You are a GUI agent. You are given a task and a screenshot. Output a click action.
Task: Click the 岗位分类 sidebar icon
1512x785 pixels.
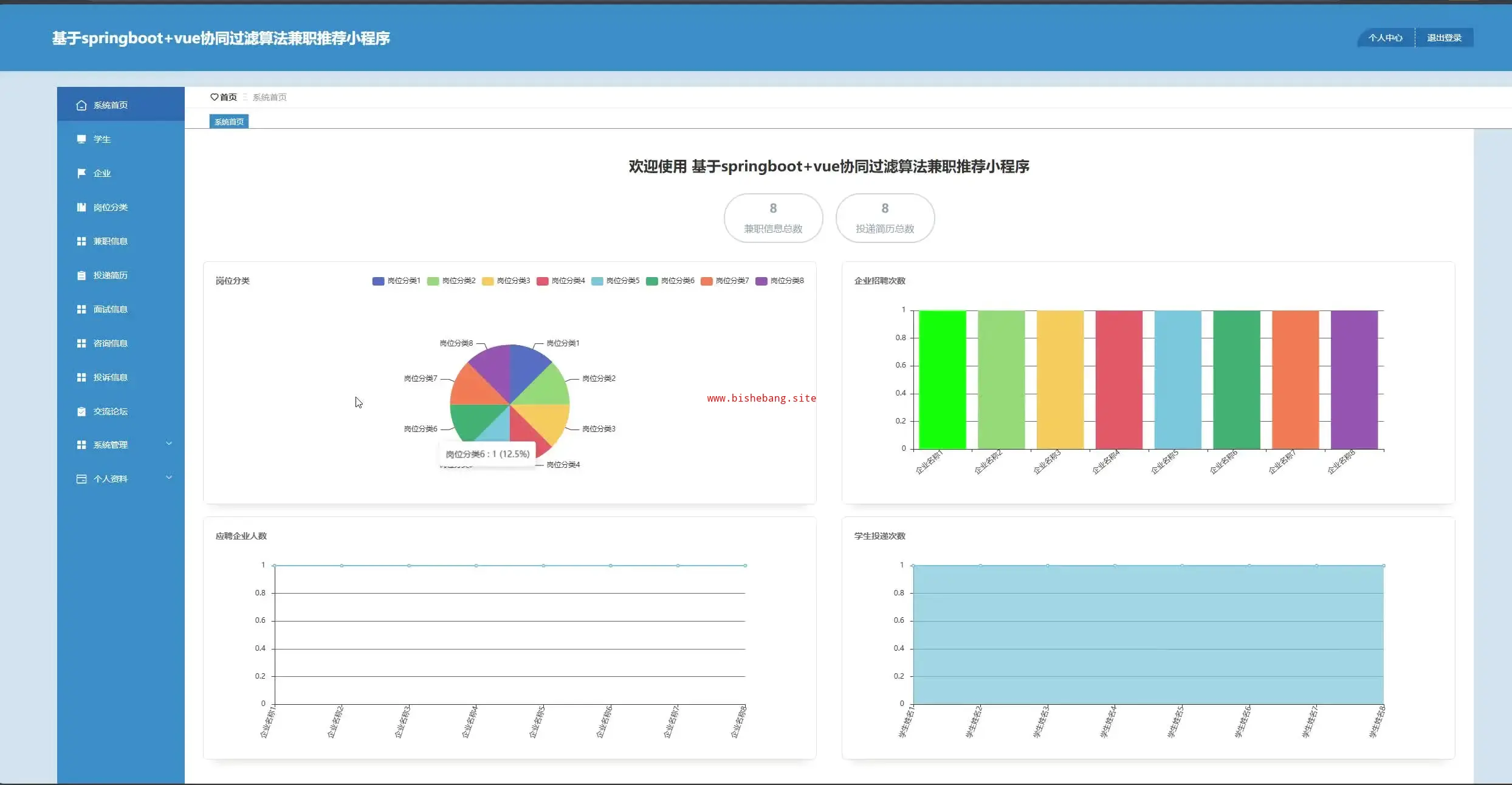(81, 207)
